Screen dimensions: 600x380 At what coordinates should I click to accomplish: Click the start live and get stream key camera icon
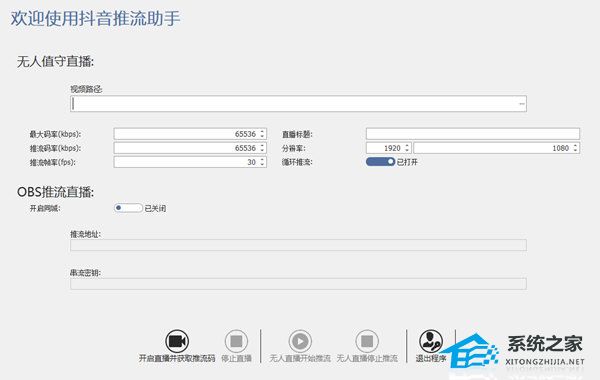click(x=177, y=341)
